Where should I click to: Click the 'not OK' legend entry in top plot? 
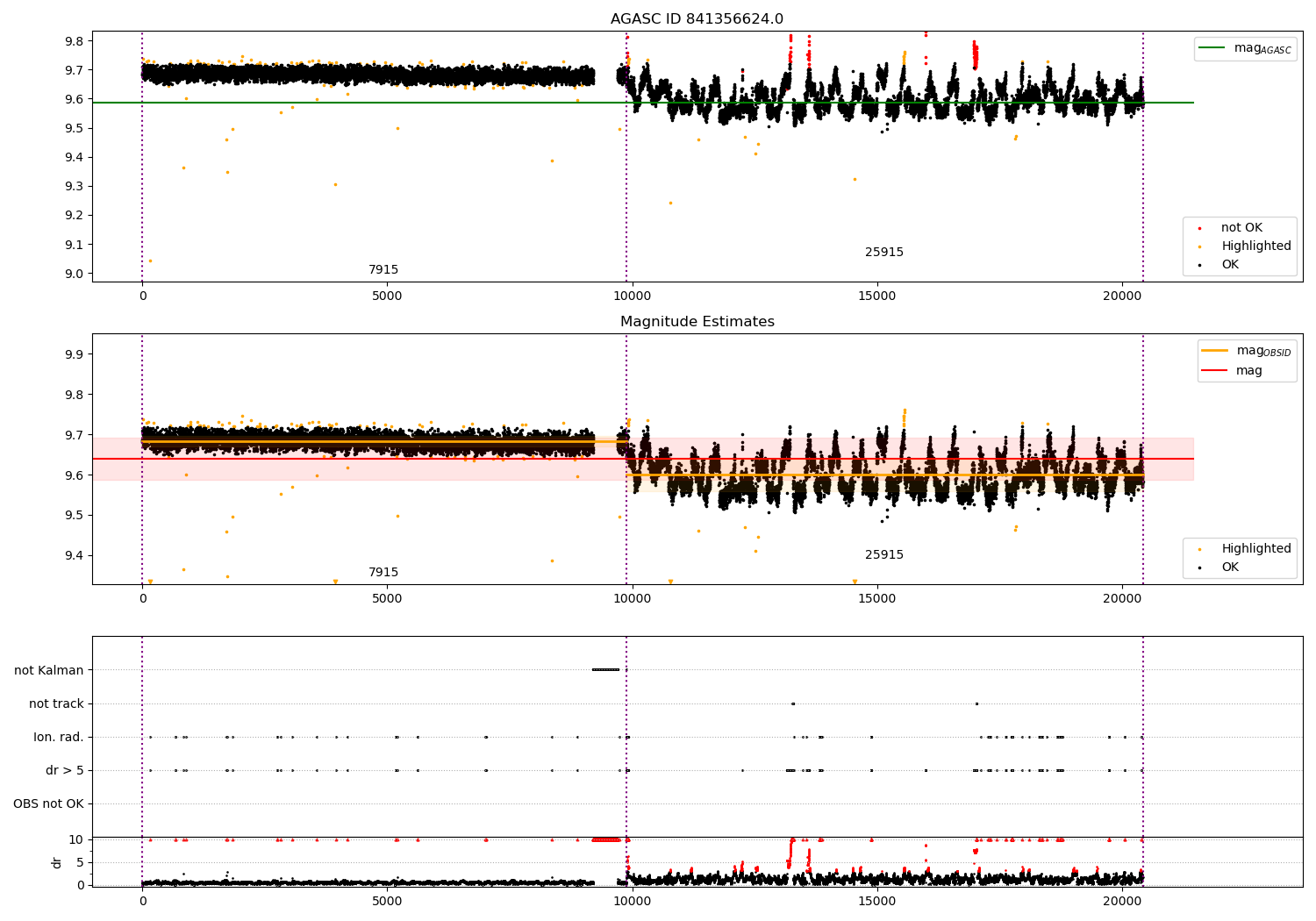point(1241,228)
